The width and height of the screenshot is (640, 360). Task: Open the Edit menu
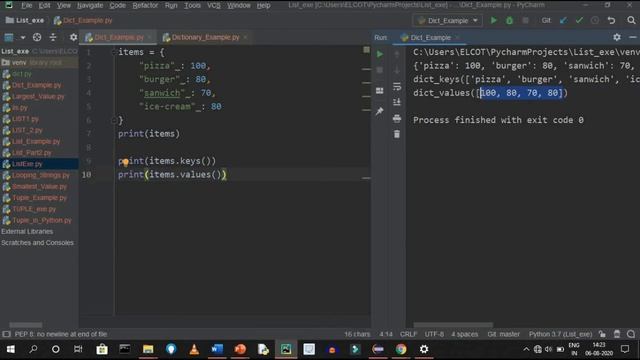point(44,5)
